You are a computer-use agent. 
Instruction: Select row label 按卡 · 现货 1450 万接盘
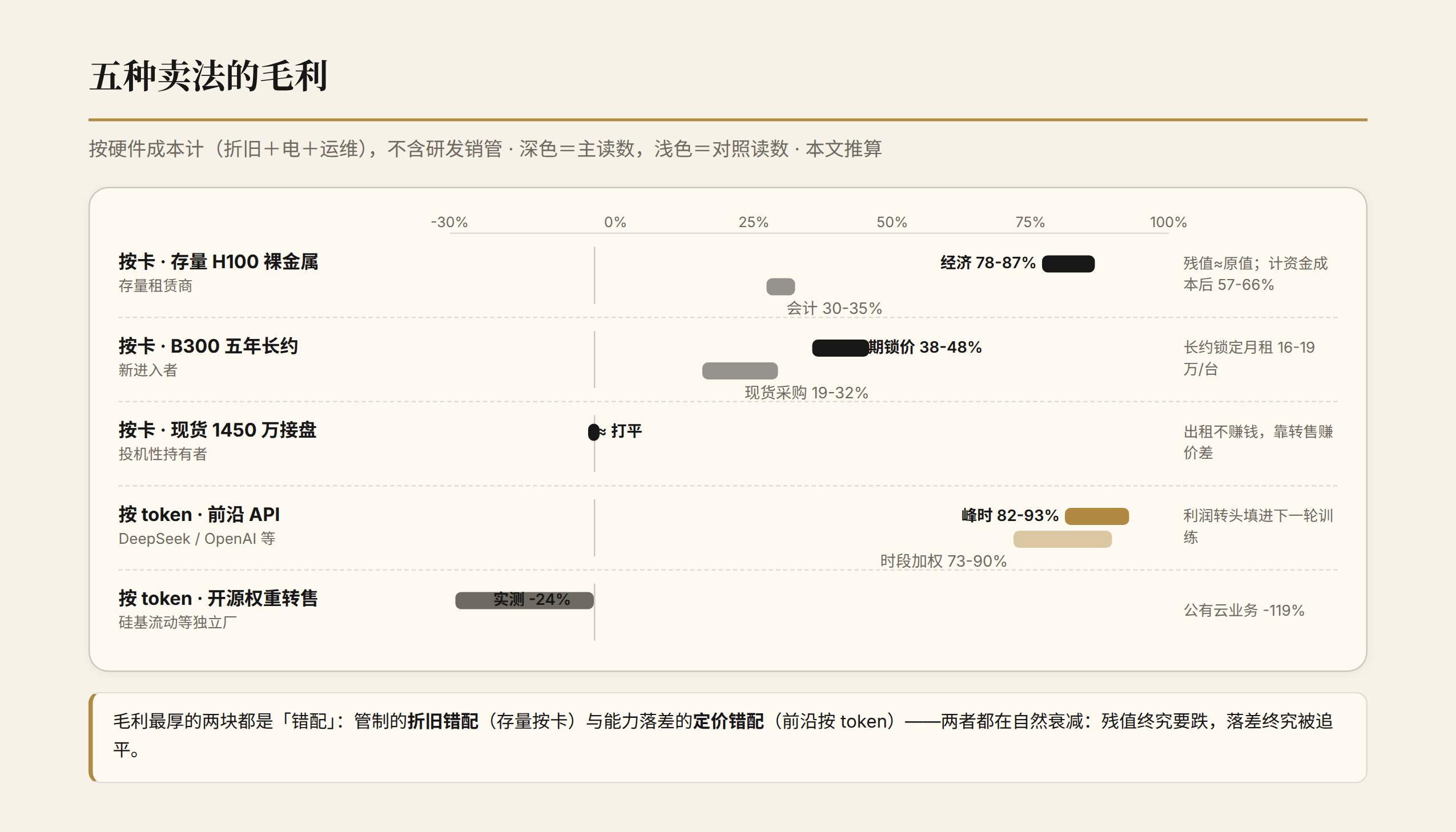tap(217, 430)
